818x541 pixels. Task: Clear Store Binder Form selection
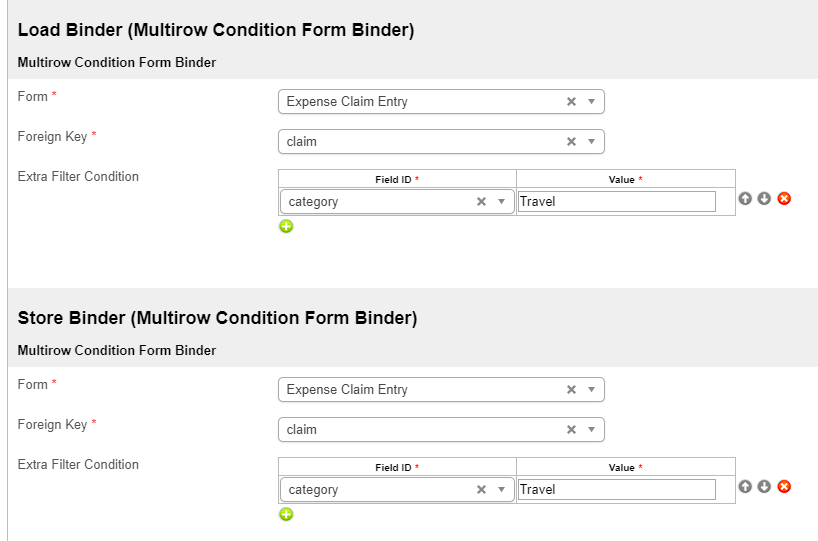(x=571, y=390)
